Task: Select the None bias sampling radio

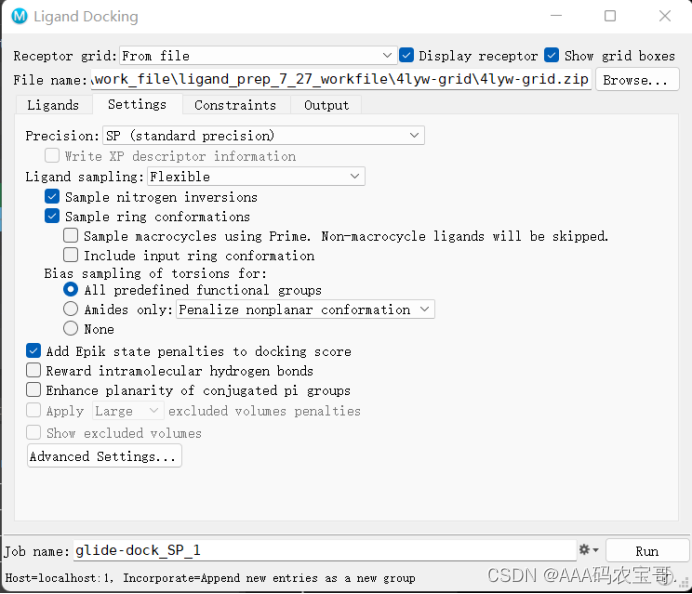Action: (71, 328)
